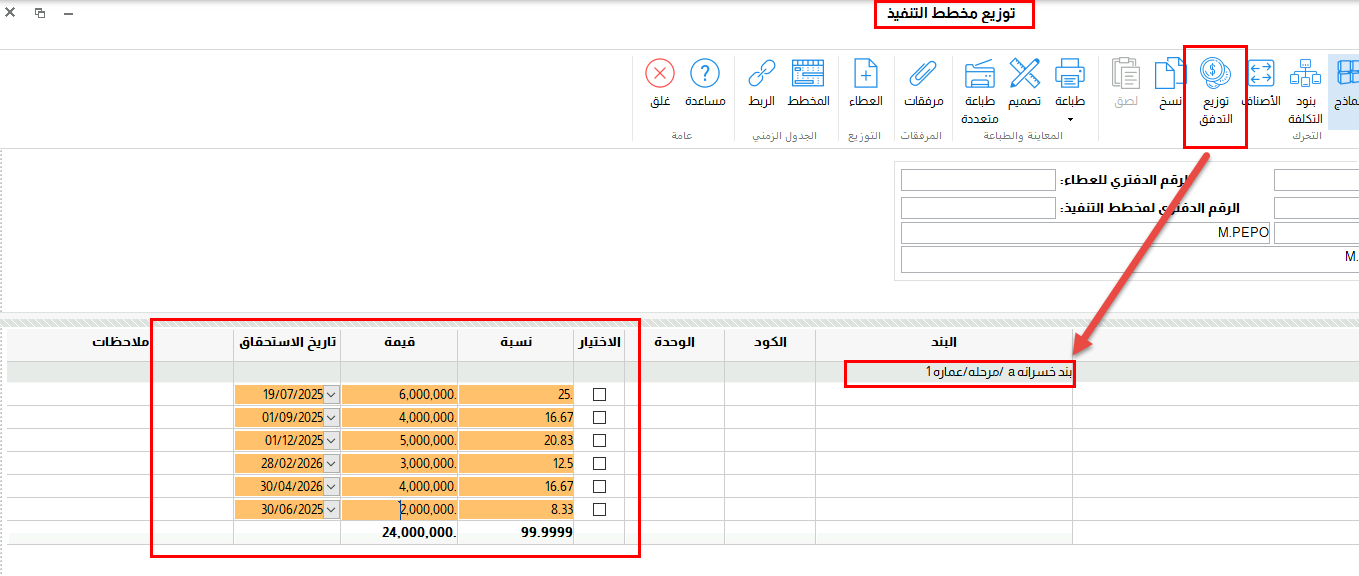
Task: Open مرفقات paperclip attachments icon
Action: [x=923, y=74]
